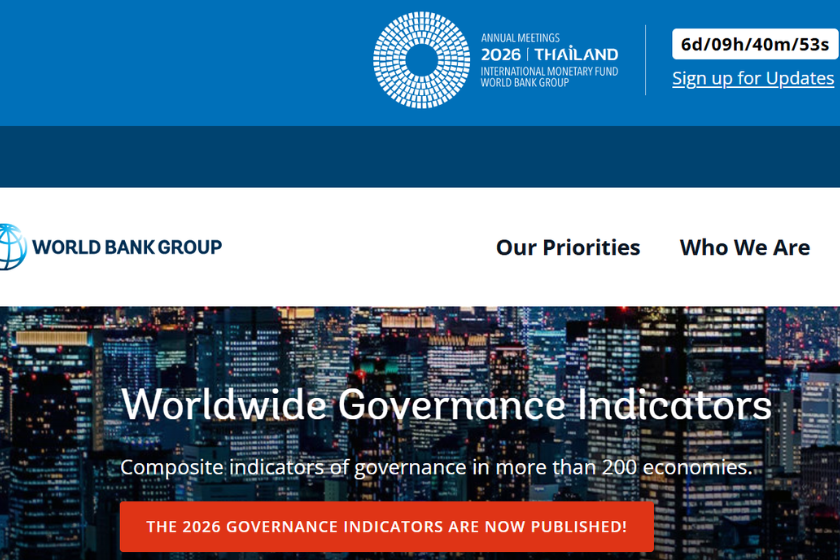Click the countdown timer 6d/09h/40m/53s

pos(755,44)
